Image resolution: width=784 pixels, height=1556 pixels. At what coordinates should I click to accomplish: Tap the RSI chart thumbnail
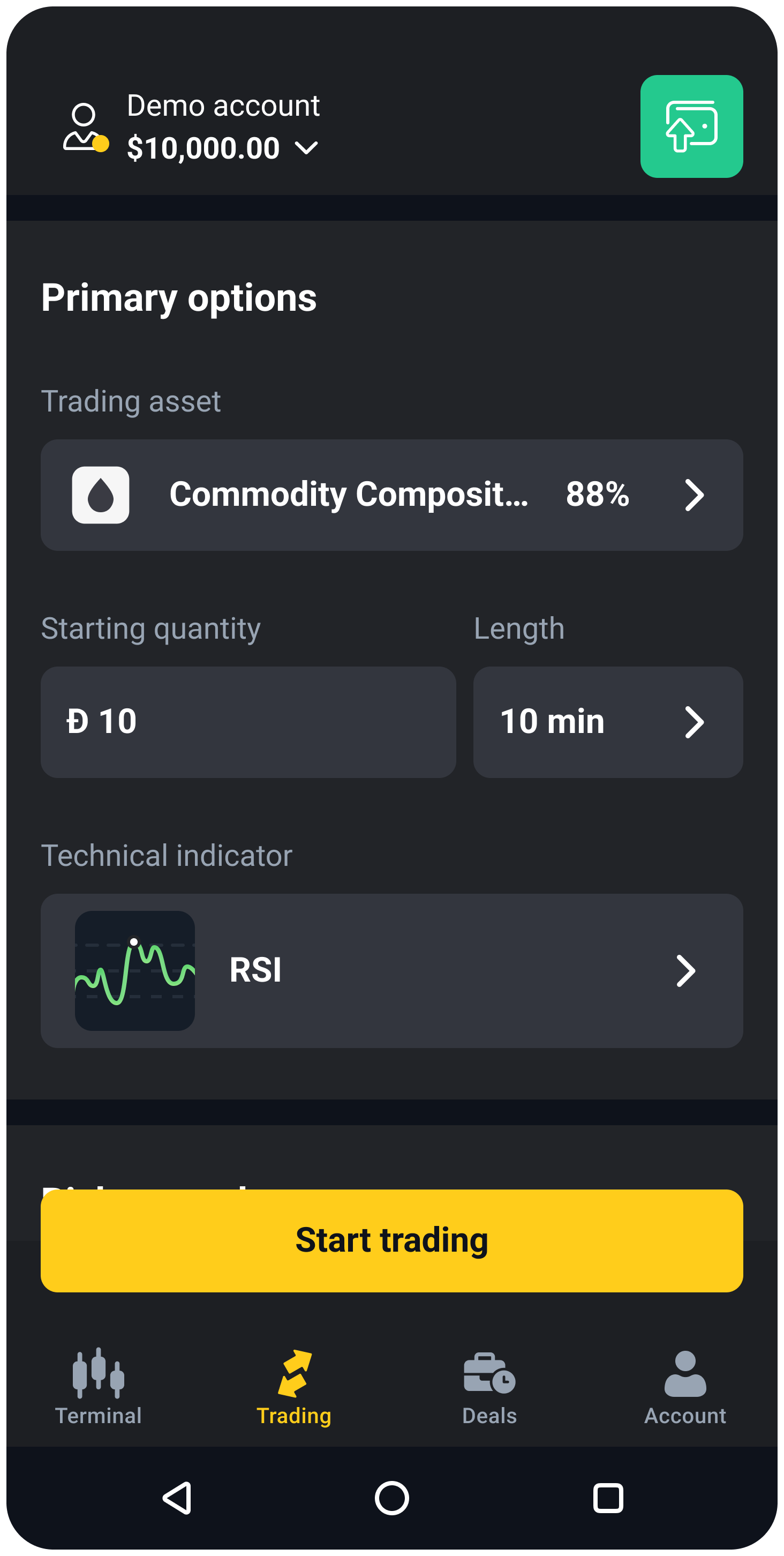coord(134,970)
